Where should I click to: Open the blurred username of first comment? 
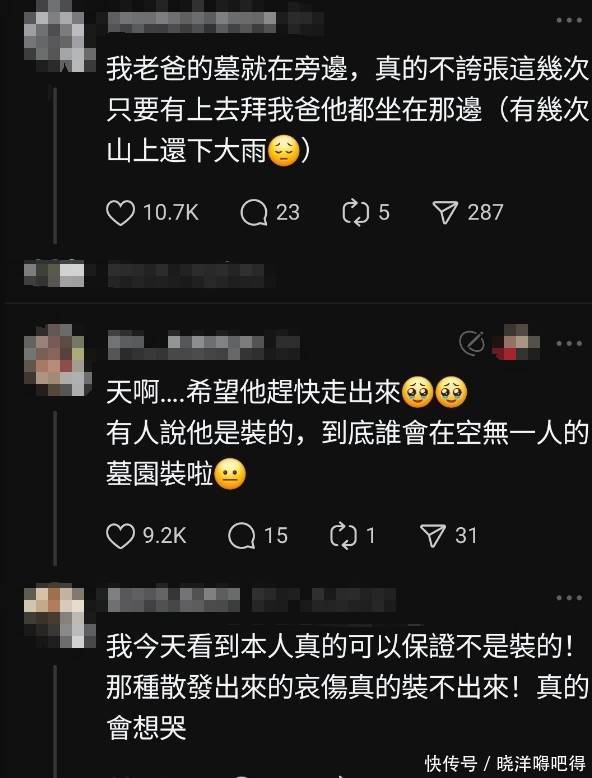214,21
